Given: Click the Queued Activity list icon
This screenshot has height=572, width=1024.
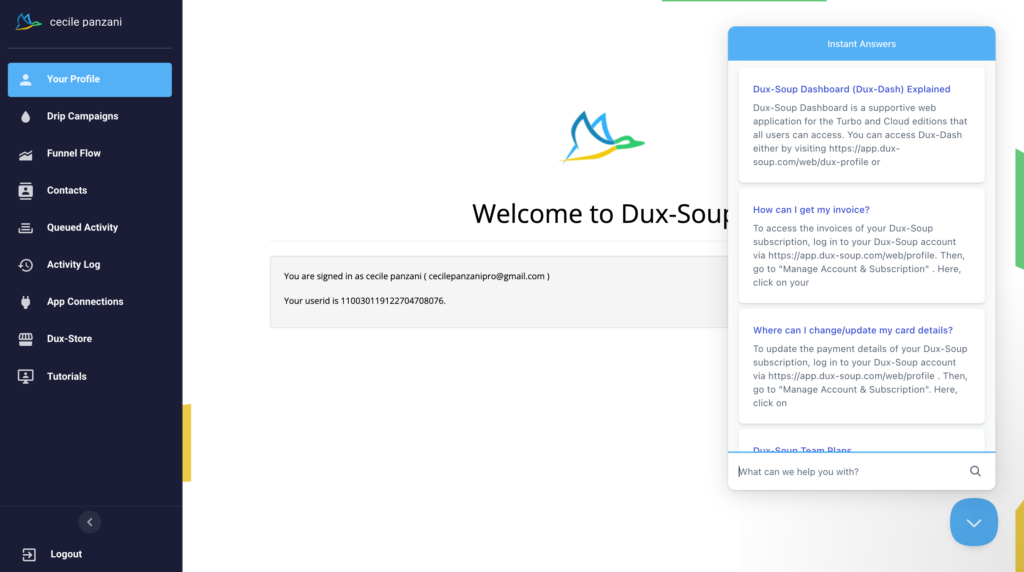Looking at the screenshot, I should click(25, 228).
